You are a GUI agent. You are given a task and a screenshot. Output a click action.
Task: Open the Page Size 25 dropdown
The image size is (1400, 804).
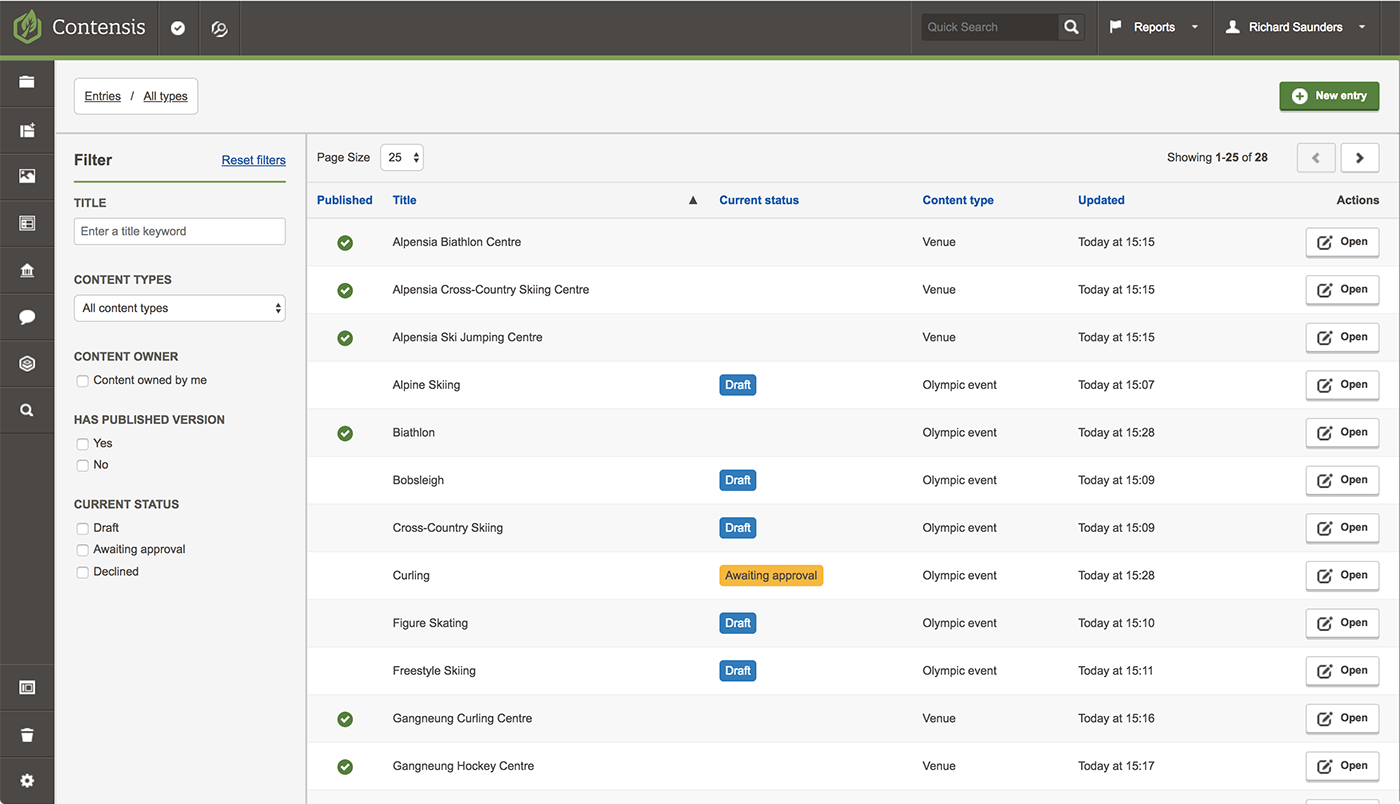[x=402, y=157]
